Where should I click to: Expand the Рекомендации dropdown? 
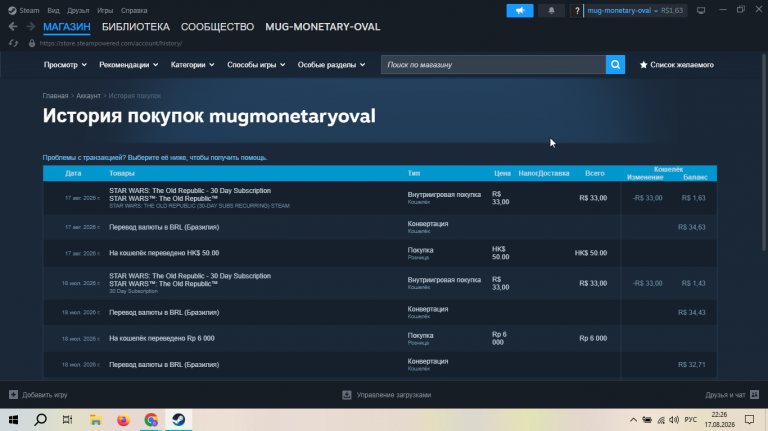pos(128,65)
